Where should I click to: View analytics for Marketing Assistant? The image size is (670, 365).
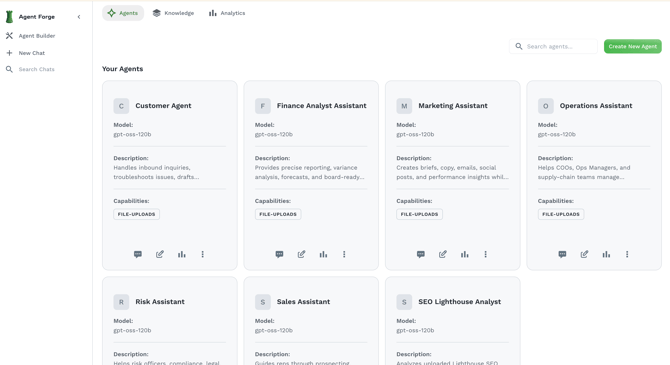[464, 254]
